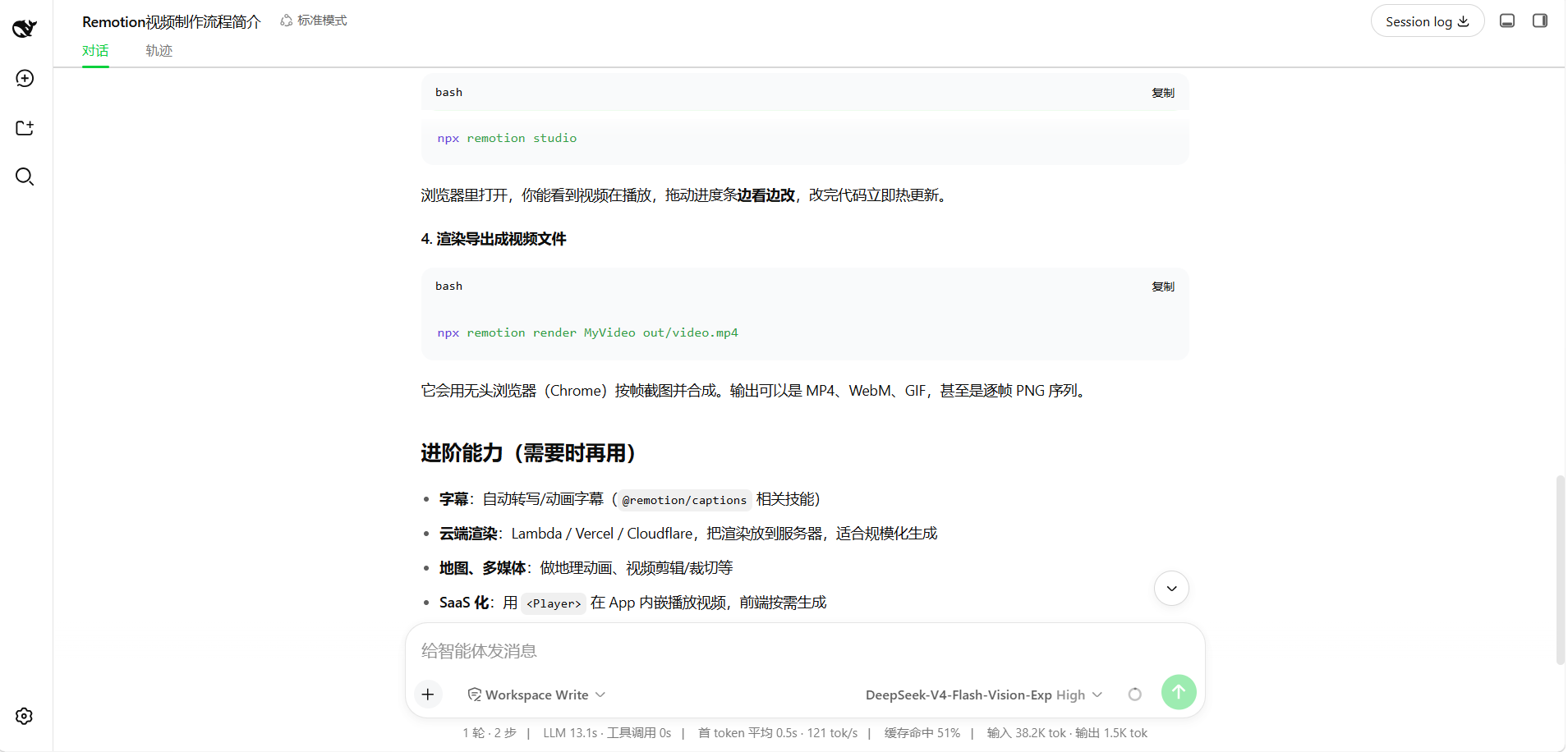Image resolution: width=1568 pixels, height=752 pixels.
Task: Click heading 4. 渲染导出成视频文件
Action: (494, 239)
